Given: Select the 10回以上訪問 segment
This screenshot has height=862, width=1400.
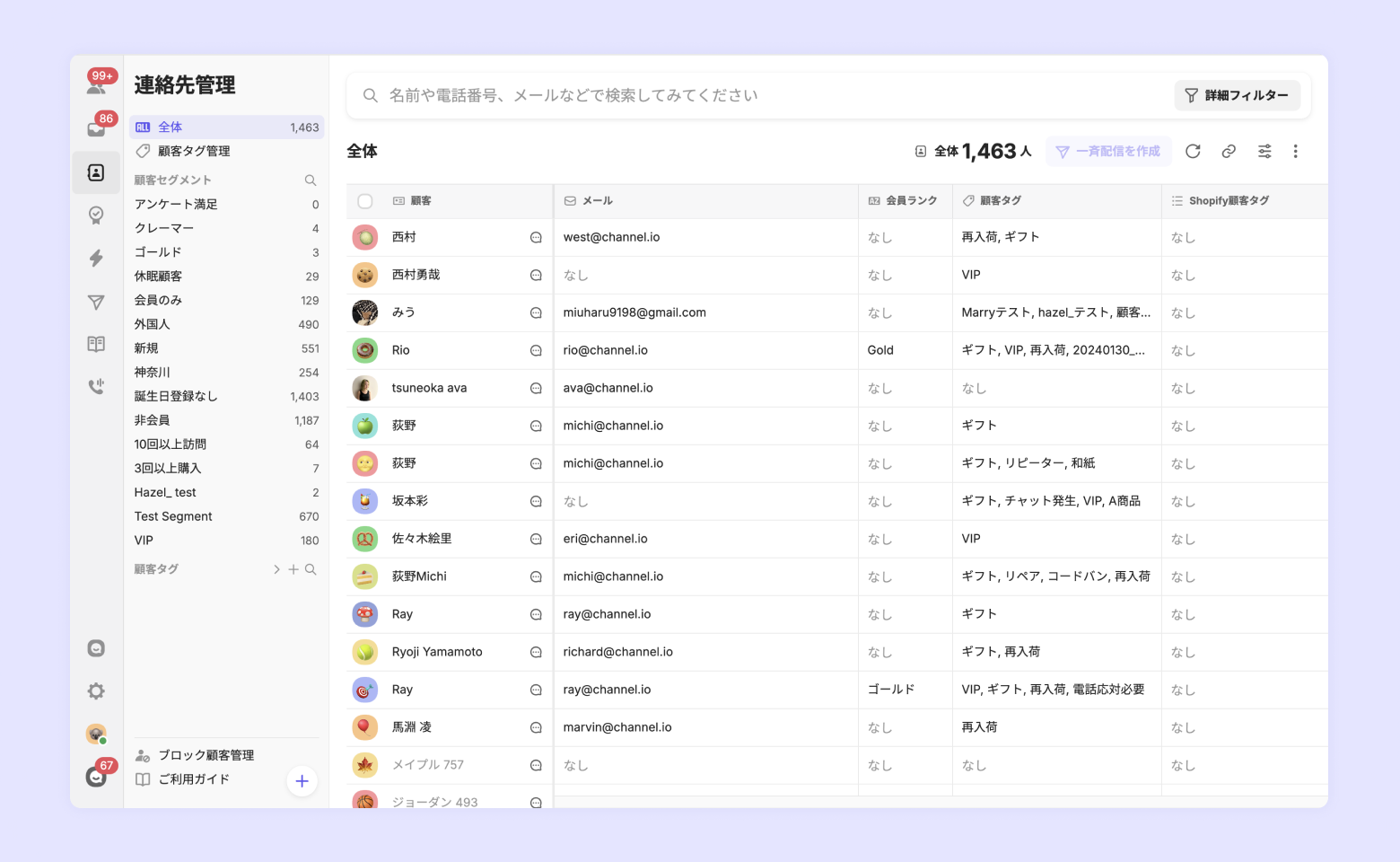Looking at the screenshot, I should click(x=226, y=444).
